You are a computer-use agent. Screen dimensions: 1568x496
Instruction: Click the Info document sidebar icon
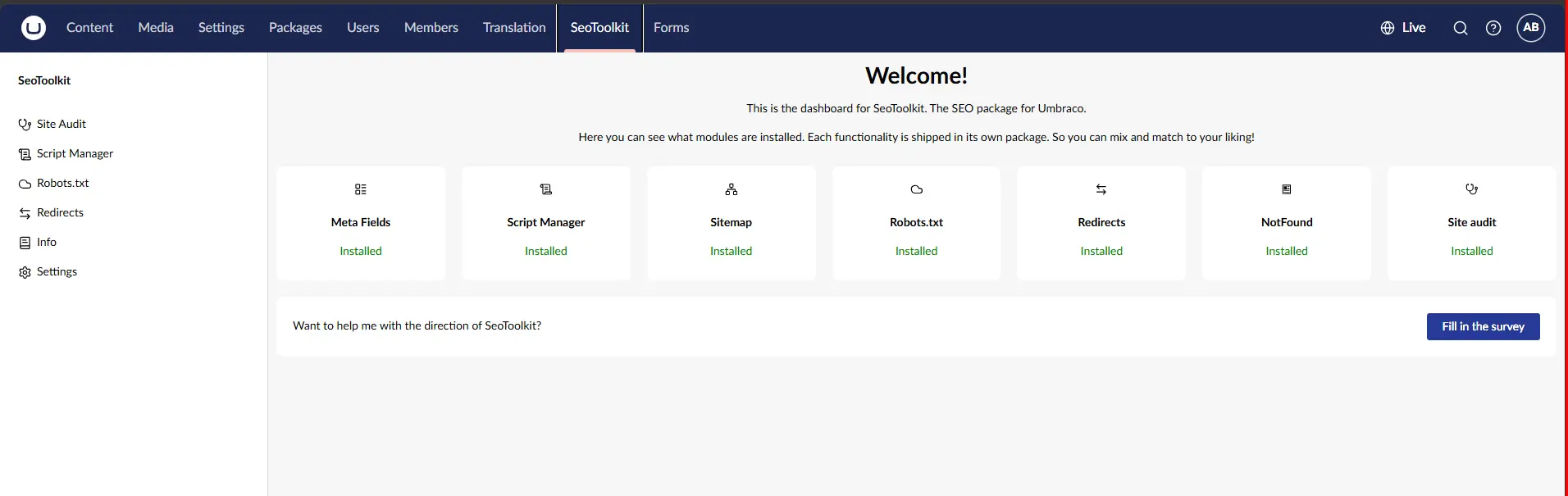pos(25,243)
